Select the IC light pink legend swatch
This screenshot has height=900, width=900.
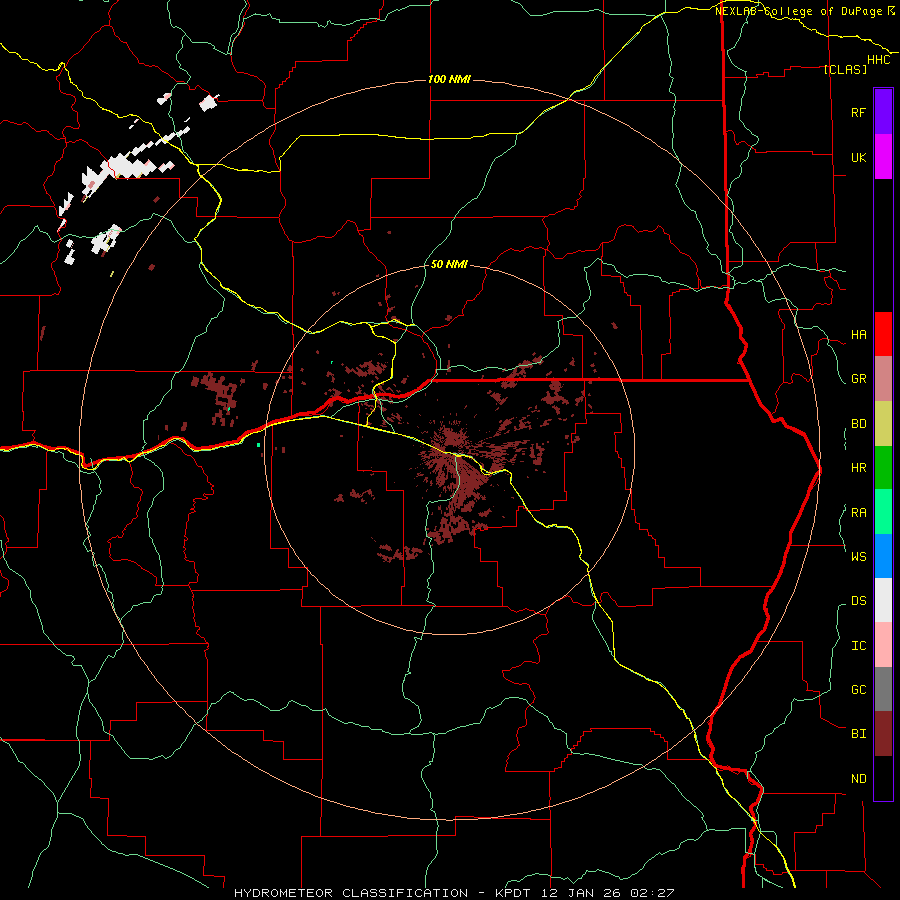click(883, 645)
